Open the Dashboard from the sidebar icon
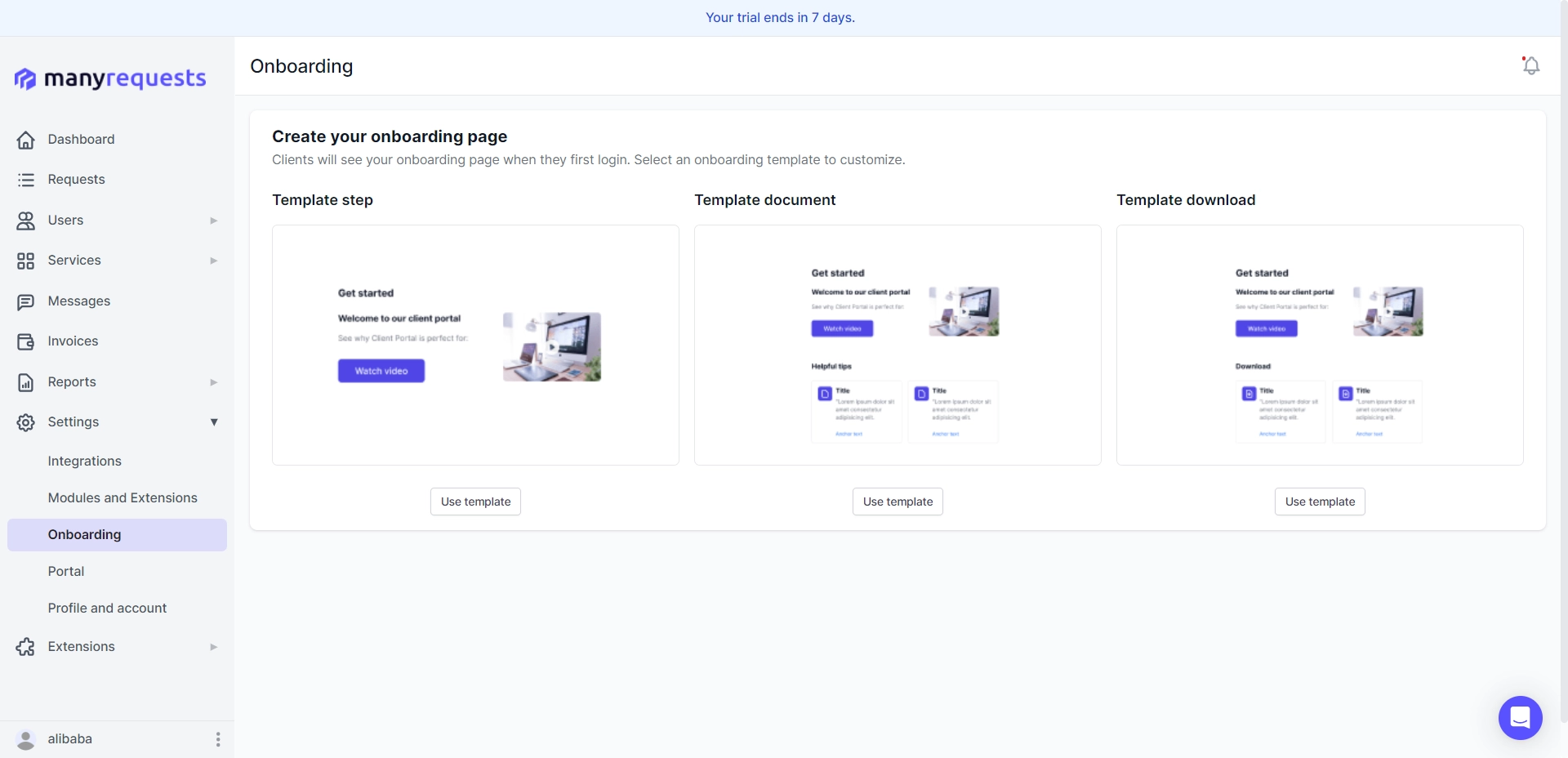 25,140
